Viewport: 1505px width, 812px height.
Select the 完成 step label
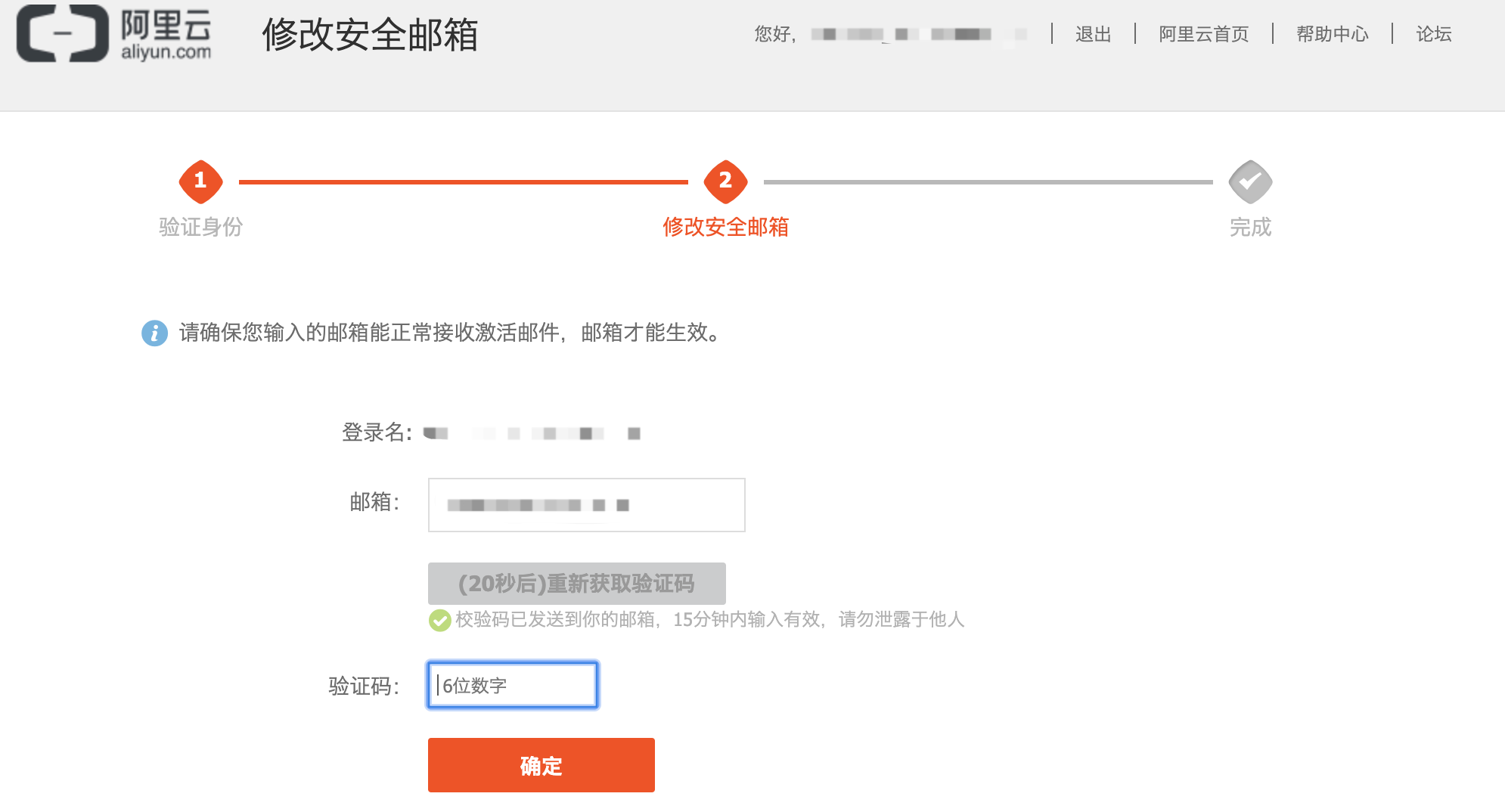pyautogui.click(x=1251, y=227)
